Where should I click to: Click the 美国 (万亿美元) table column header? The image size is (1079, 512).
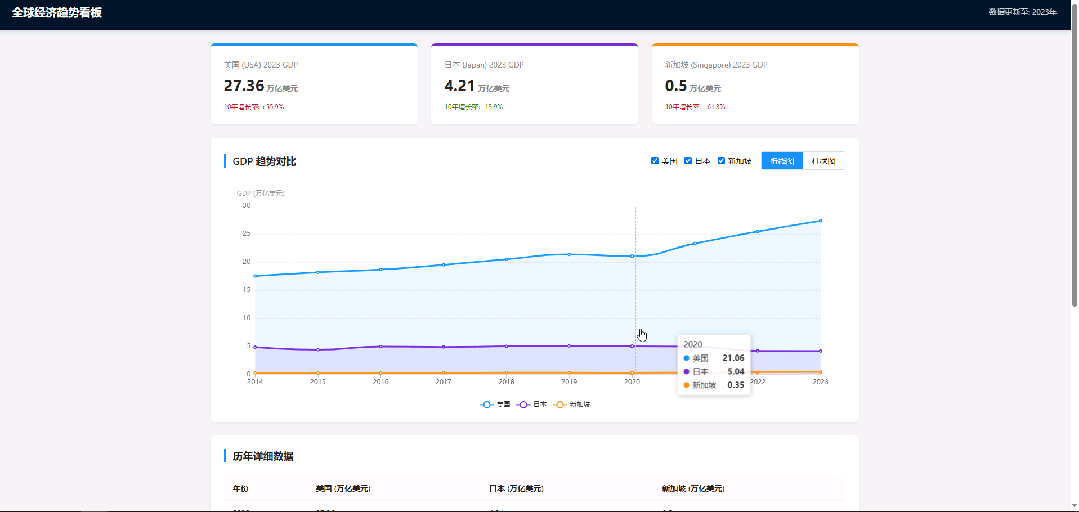(x=343, y=489)
